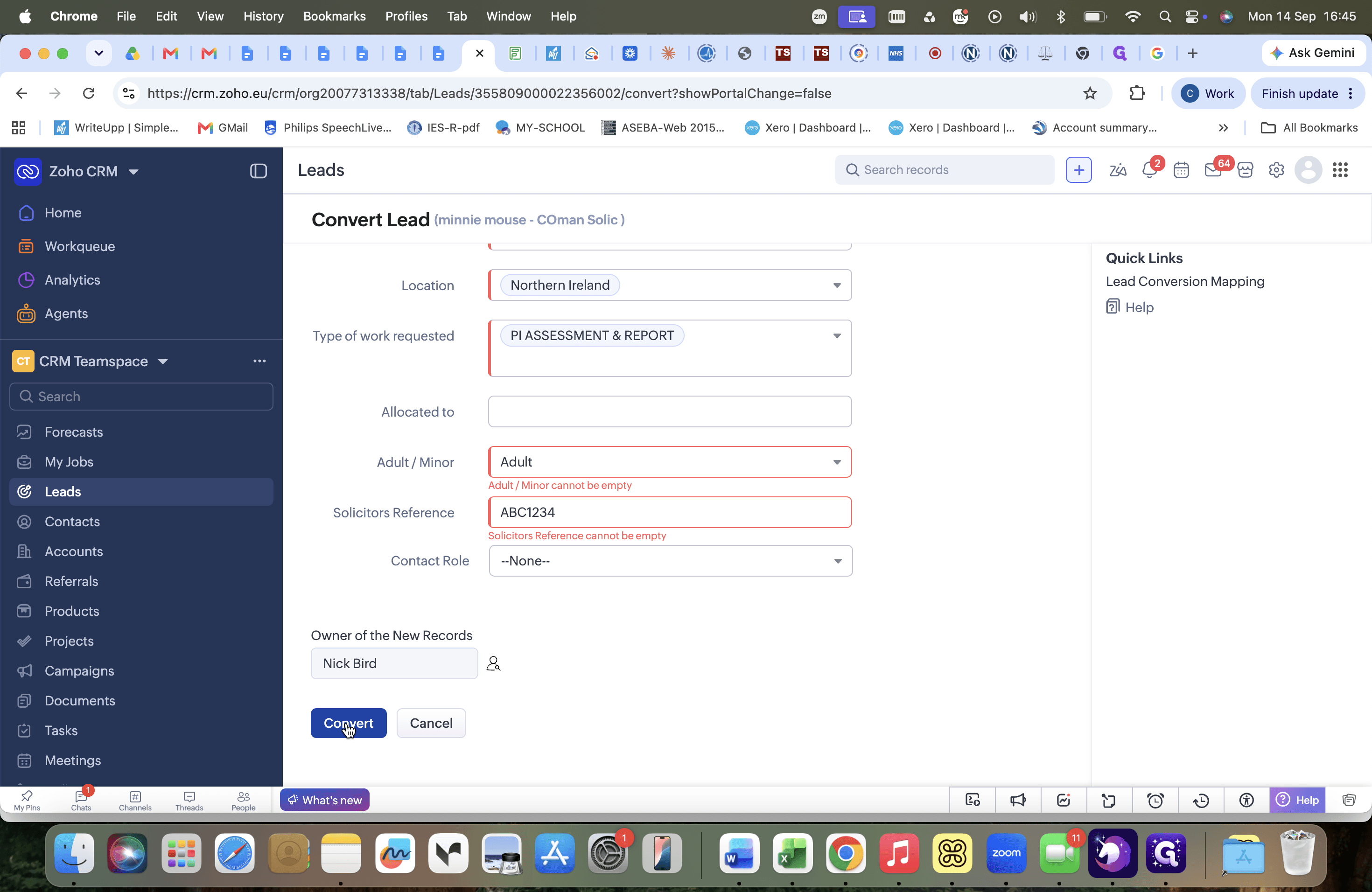Open Teamspace more options ellipsis

259,361
